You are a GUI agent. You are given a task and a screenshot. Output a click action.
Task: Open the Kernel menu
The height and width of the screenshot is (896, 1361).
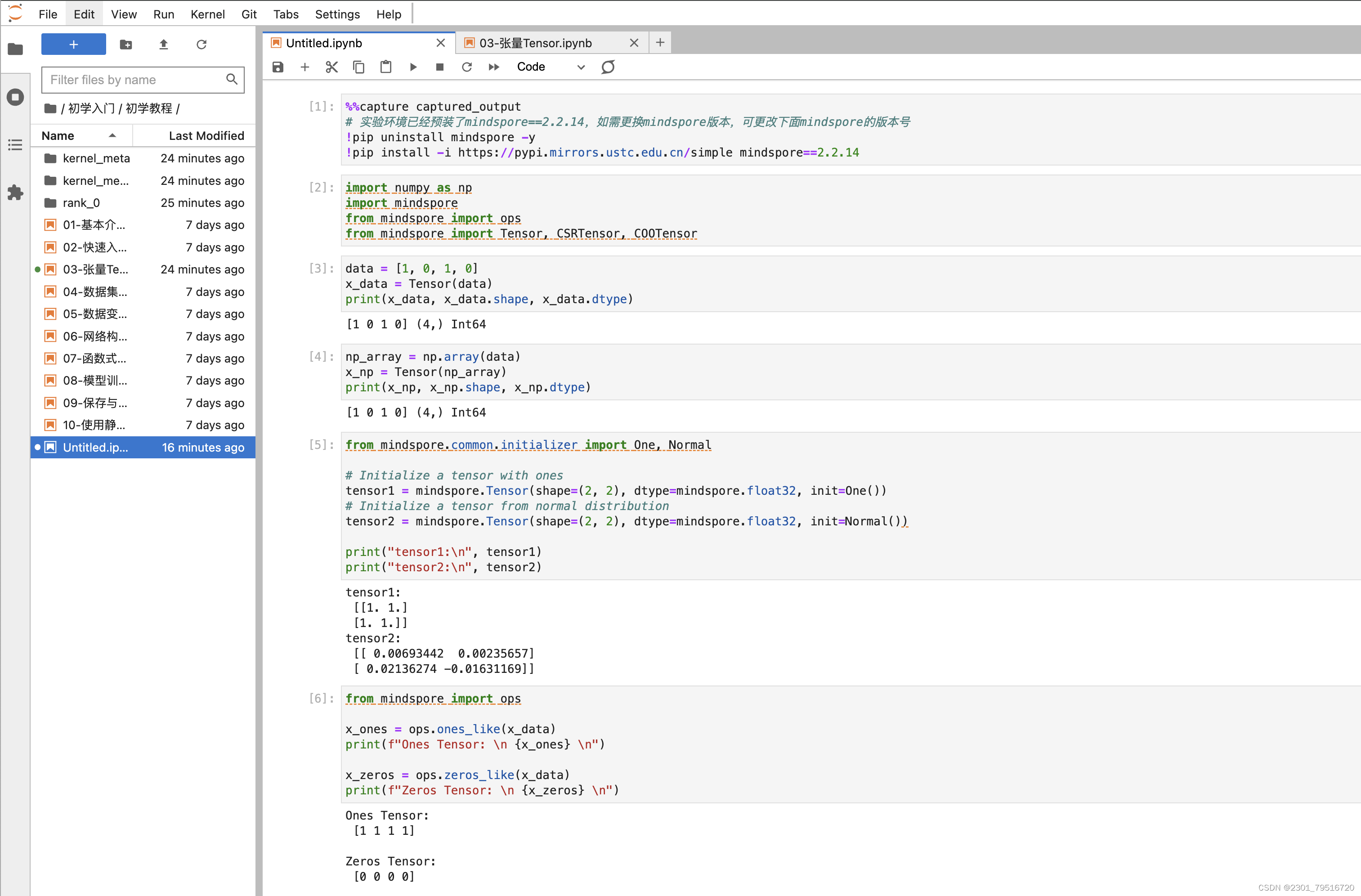pyautogui.click(x=207, y=14)
